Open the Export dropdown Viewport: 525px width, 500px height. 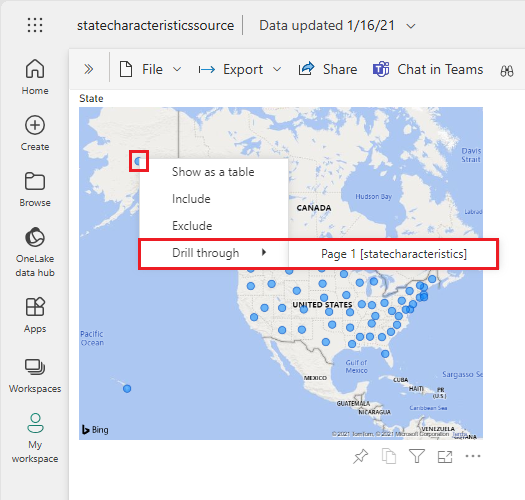click(240, 69)
